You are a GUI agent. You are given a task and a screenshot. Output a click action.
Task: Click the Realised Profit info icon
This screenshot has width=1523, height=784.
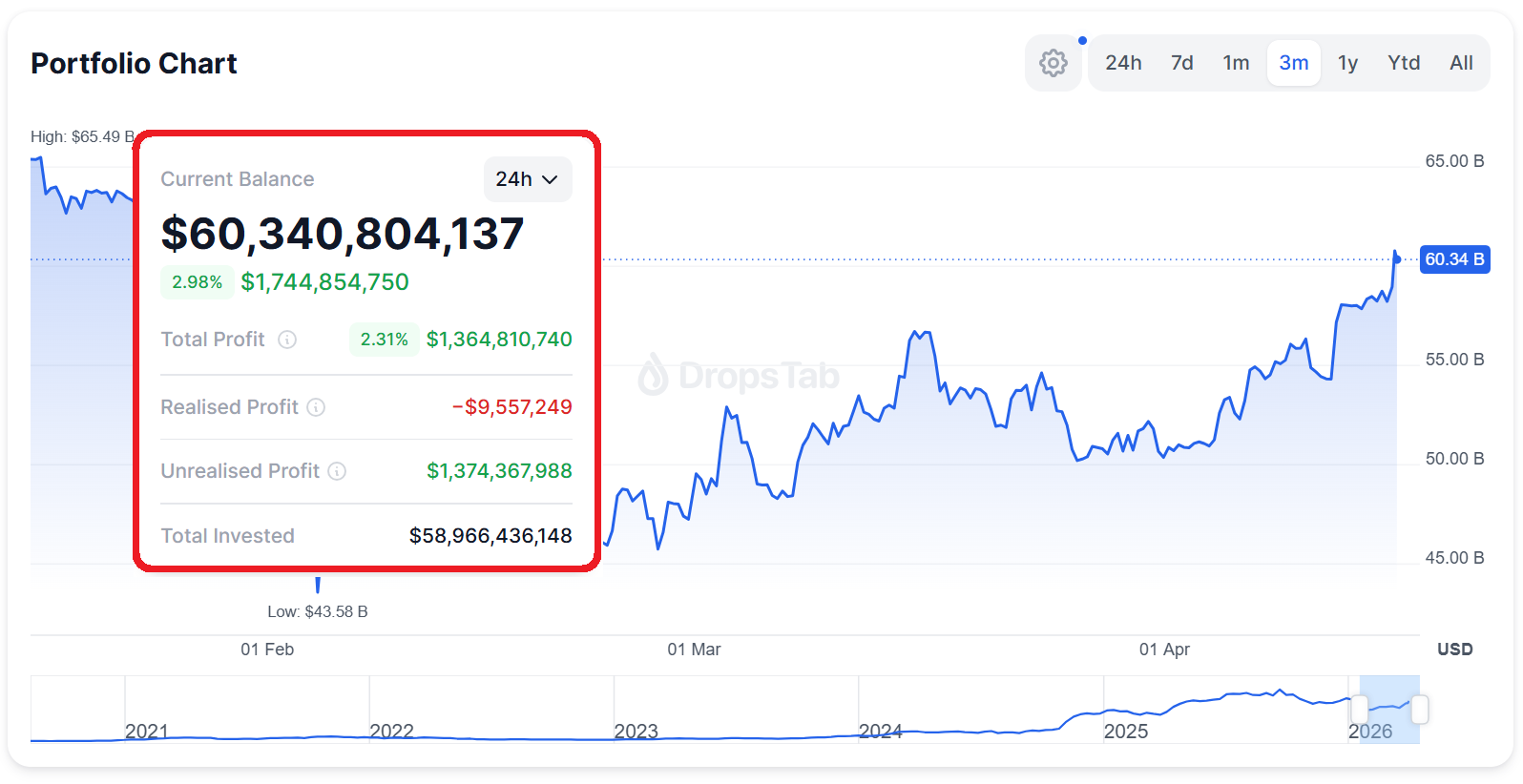click(x=316, y=407)
